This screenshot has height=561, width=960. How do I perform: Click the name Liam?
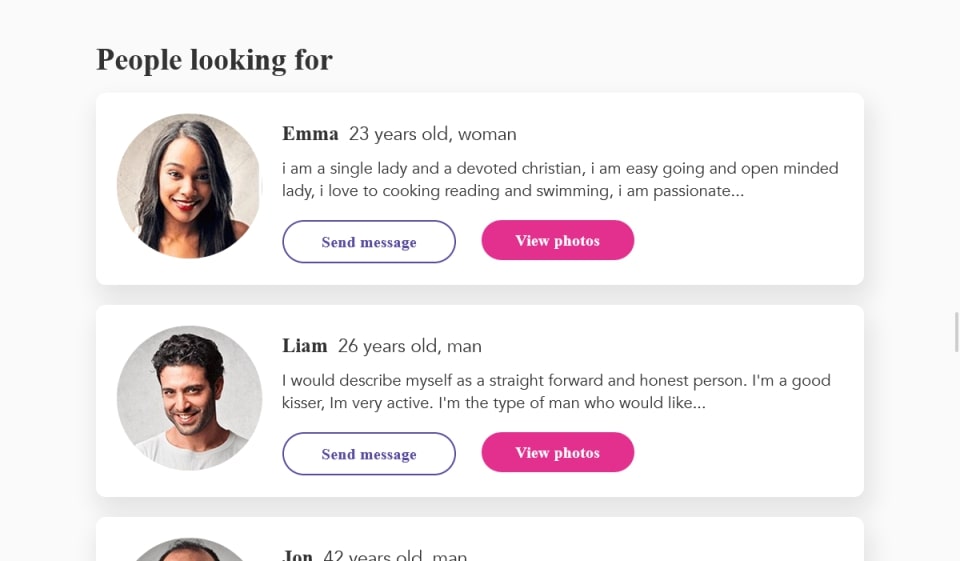click(x=305, y=346)
